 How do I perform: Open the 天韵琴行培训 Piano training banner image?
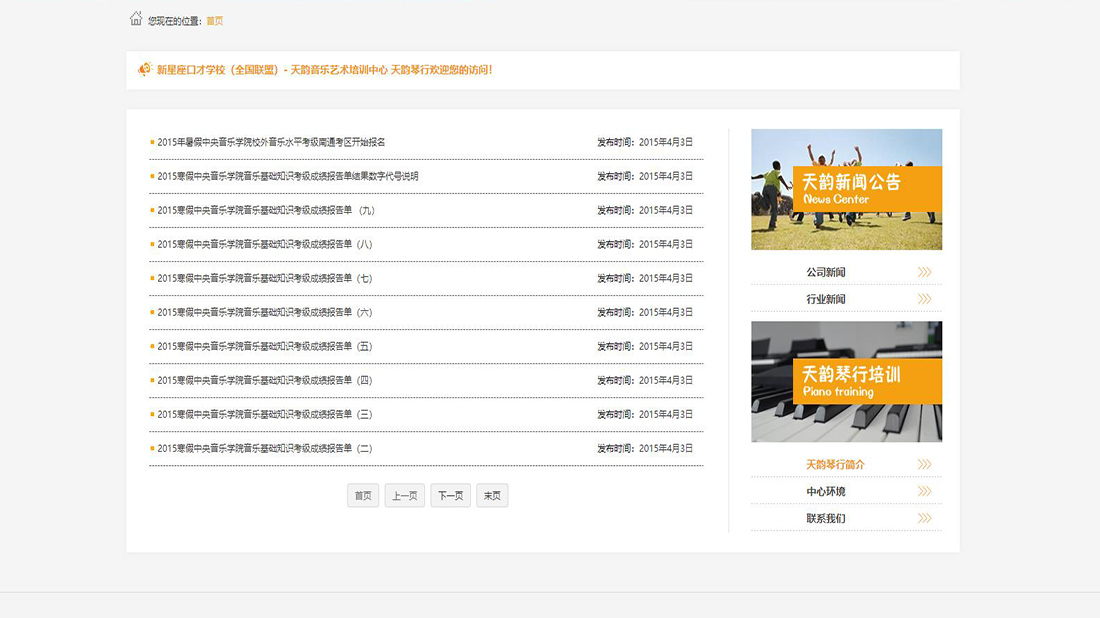coord(846,381)
